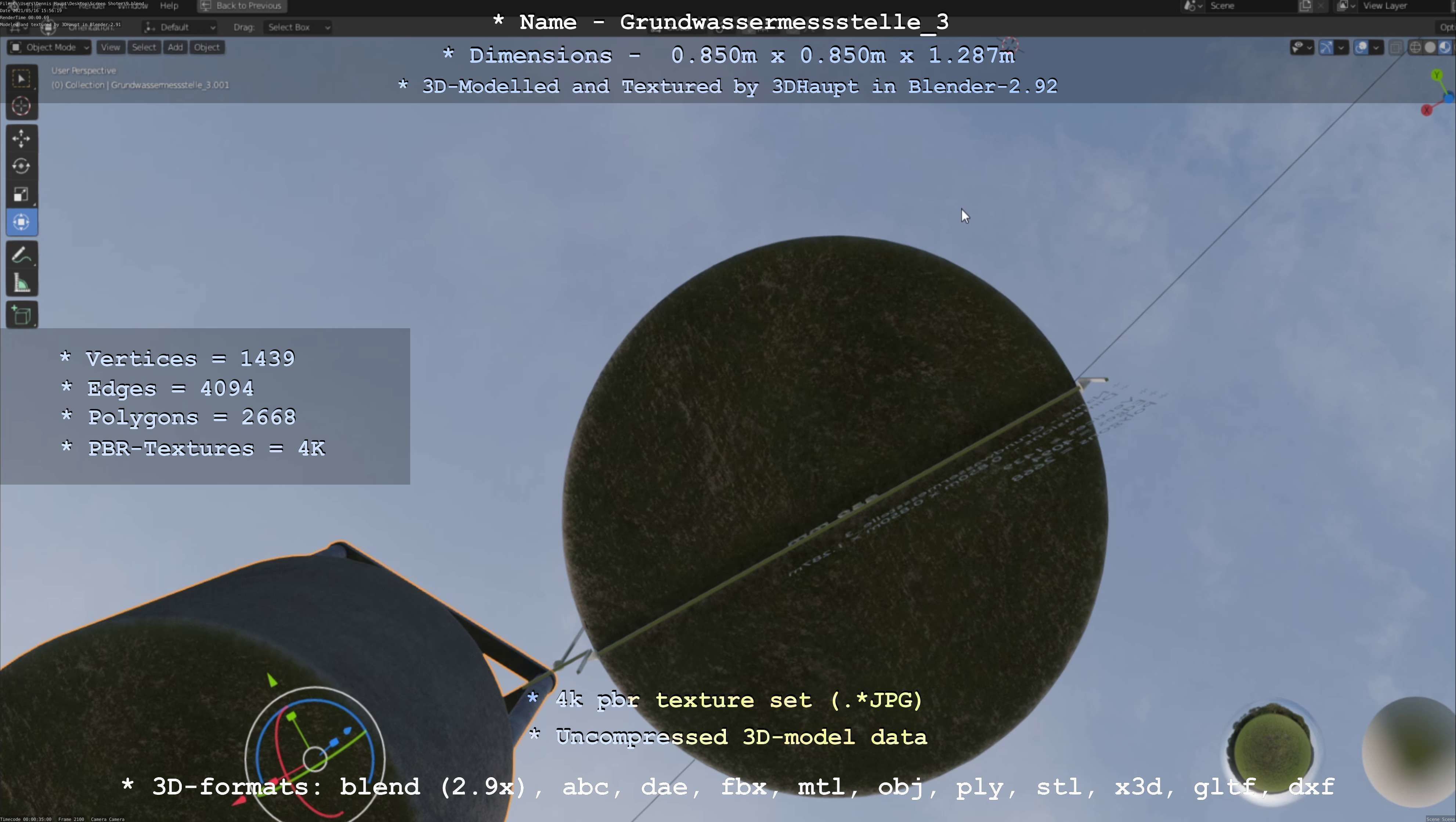Choose the Move tool in toolbar

(x=21, y=138)
